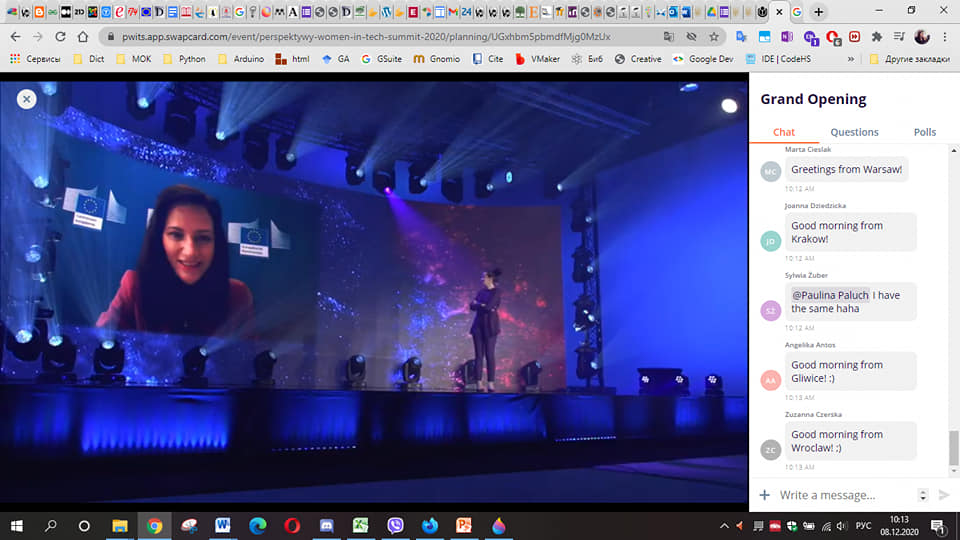The width and height of the screenshot is (960, 540).
Task: Open the Extensions puzzle icon
Action: pos(877,36)
